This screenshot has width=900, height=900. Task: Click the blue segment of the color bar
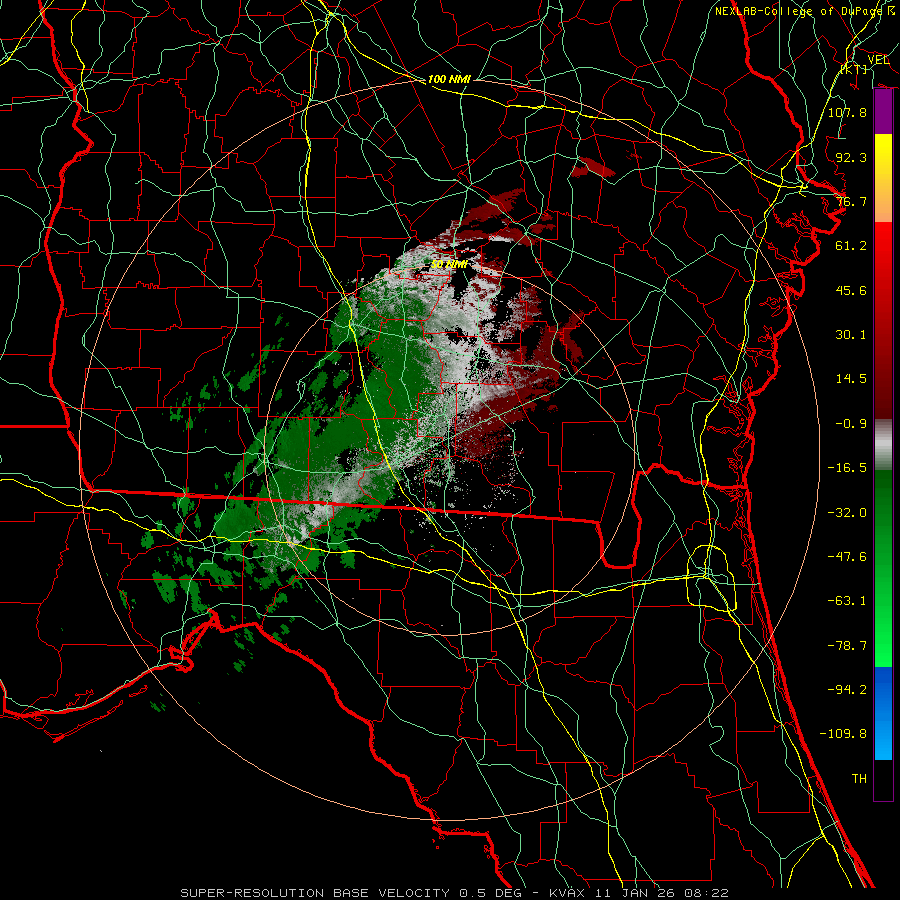tap(883, 713)
